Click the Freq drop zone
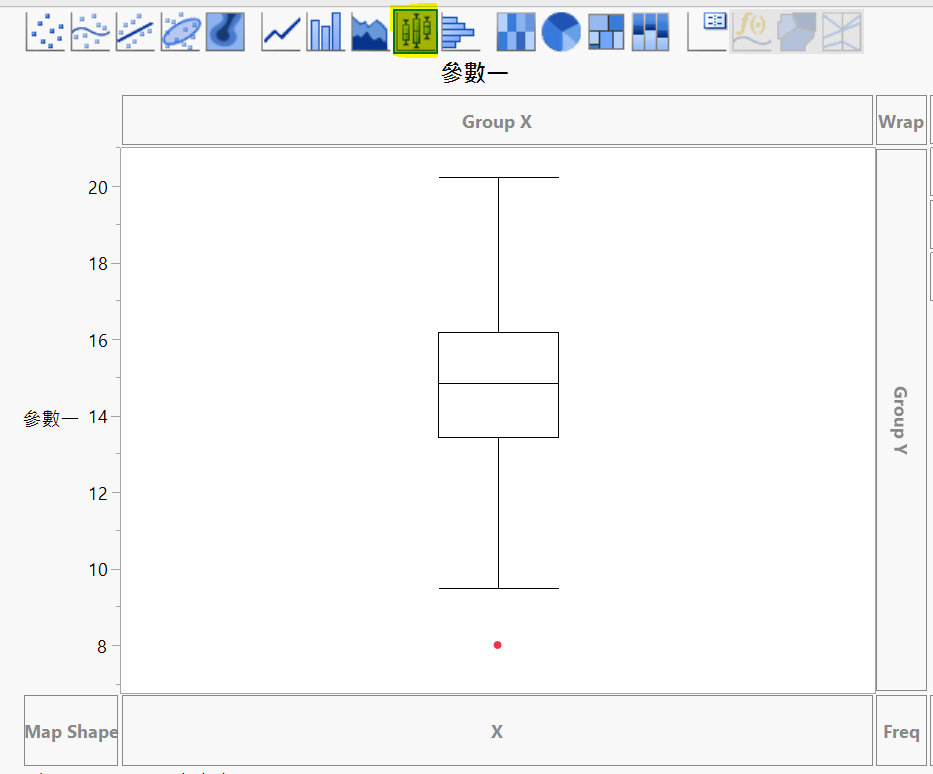The height and width of the screenshot is (774, 933). [x=901, y=731]
